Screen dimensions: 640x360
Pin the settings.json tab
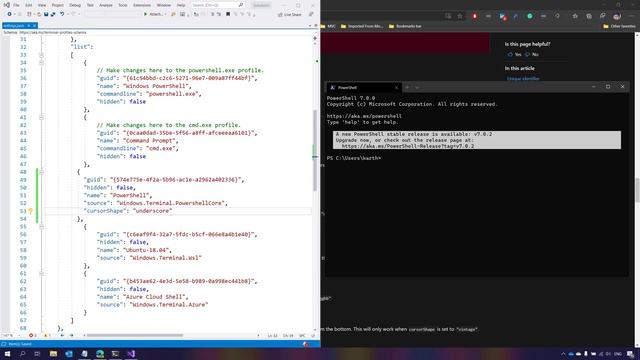[29, 26]
